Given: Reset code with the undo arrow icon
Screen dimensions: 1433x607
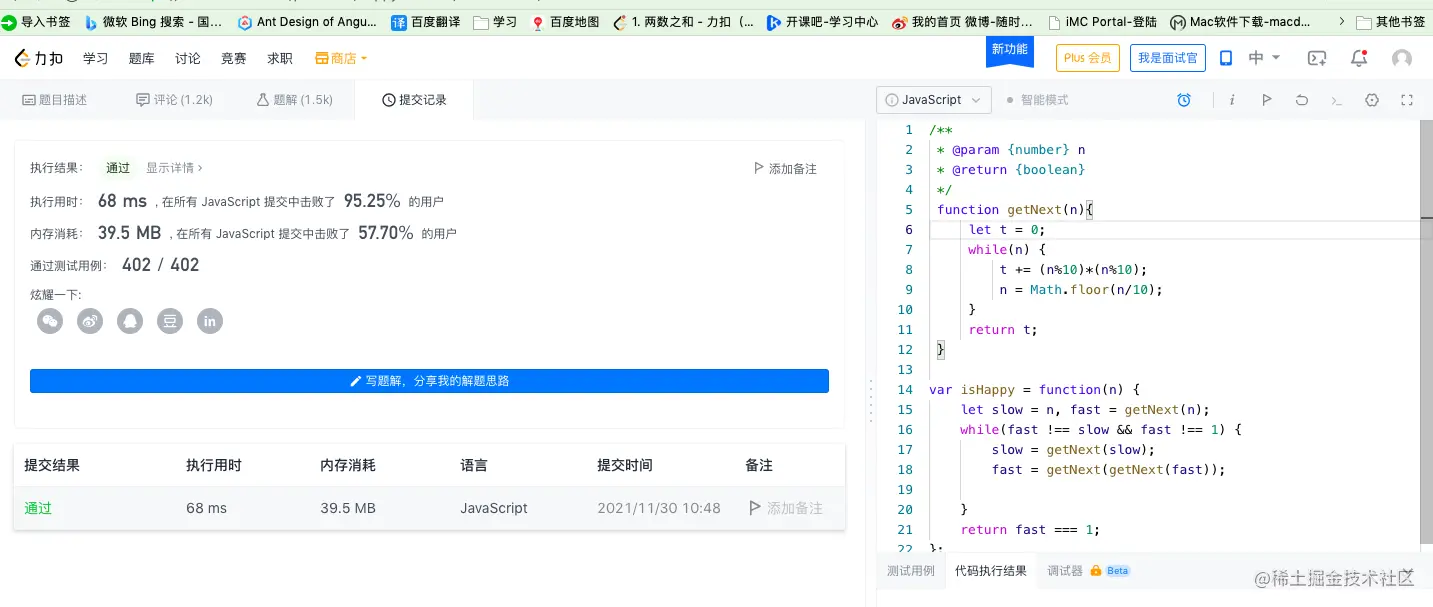Looking at the screenshot, I should click(x=1302, y=100).
